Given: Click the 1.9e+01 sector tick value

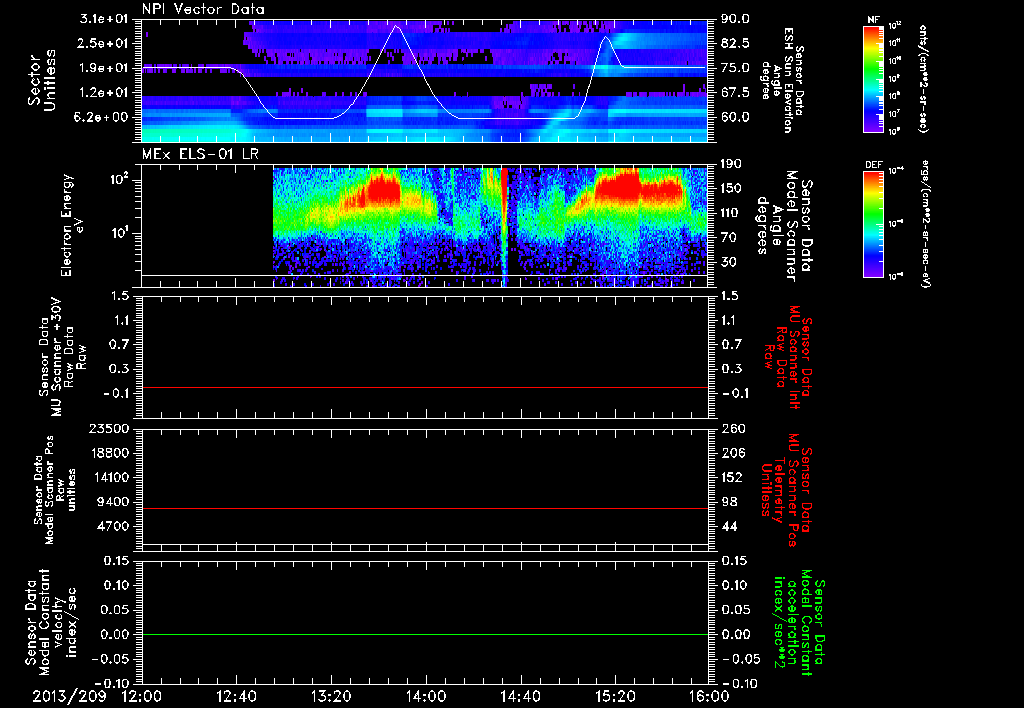Looking at the screenshot, I should coord(104,68).
